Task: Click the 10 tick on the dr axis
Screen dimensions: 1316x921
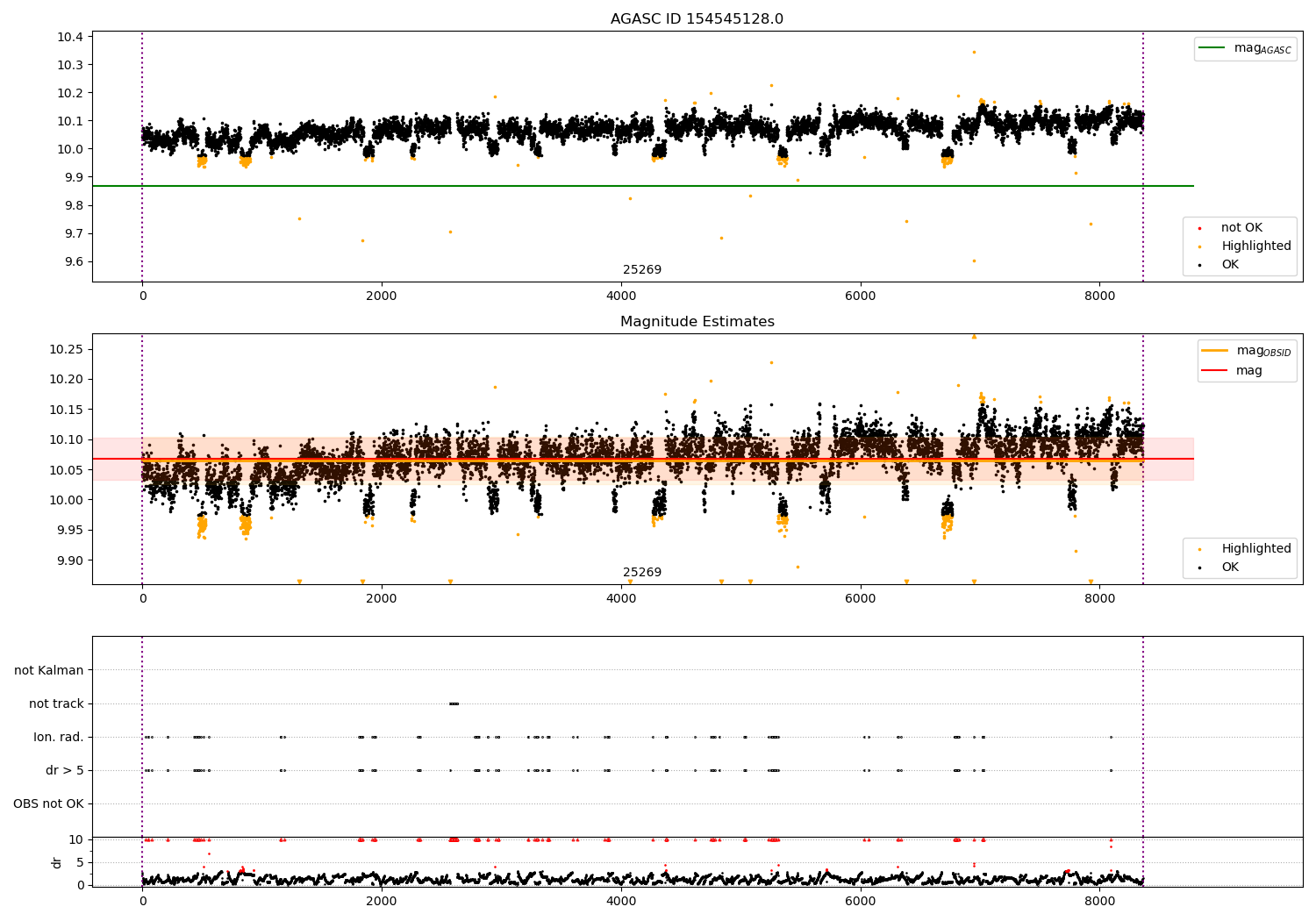Action: 77,839
